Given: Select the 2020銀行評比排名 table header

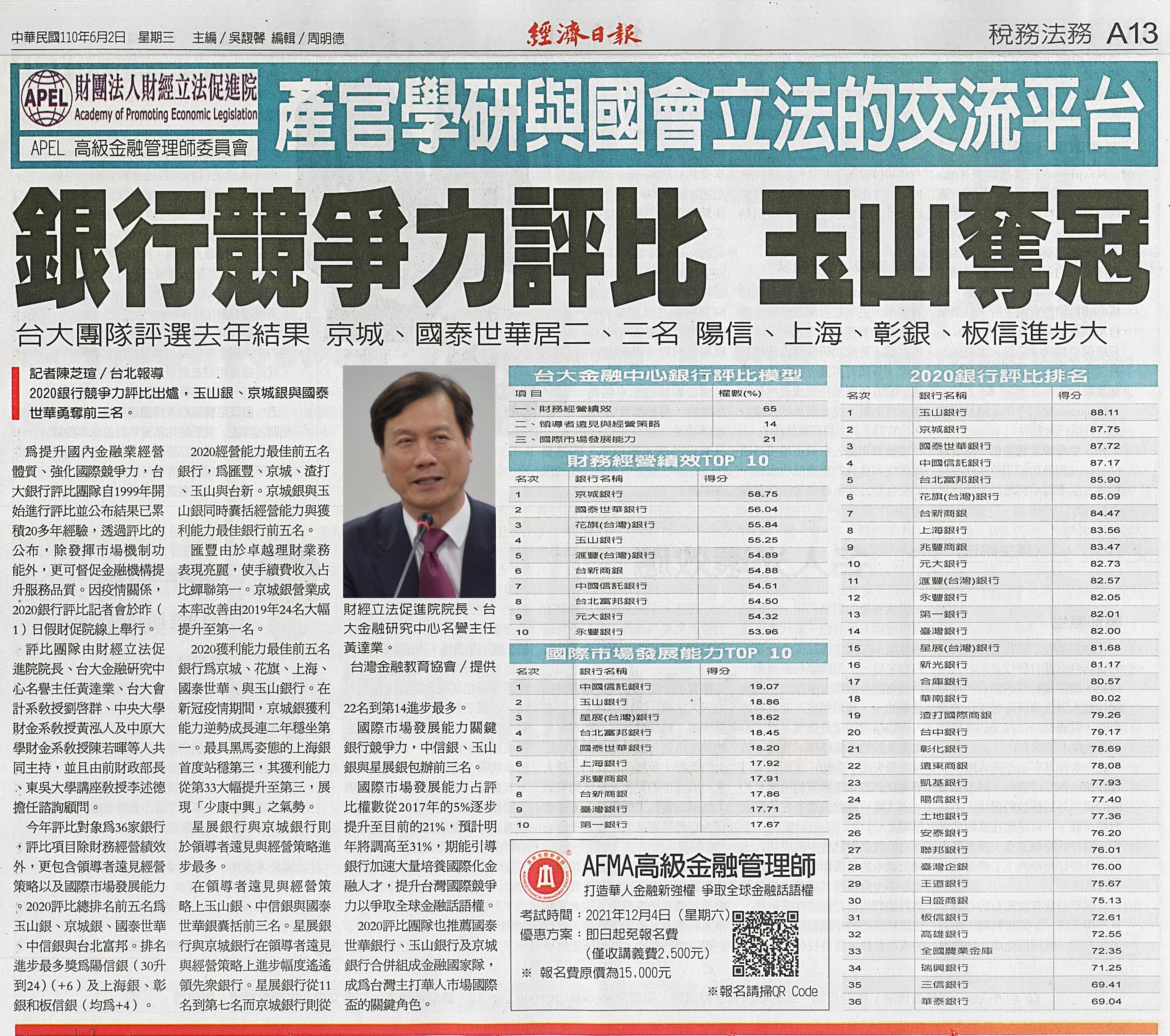Looking at the screenshot, I should pyautogui.click(x=998, y=376).
